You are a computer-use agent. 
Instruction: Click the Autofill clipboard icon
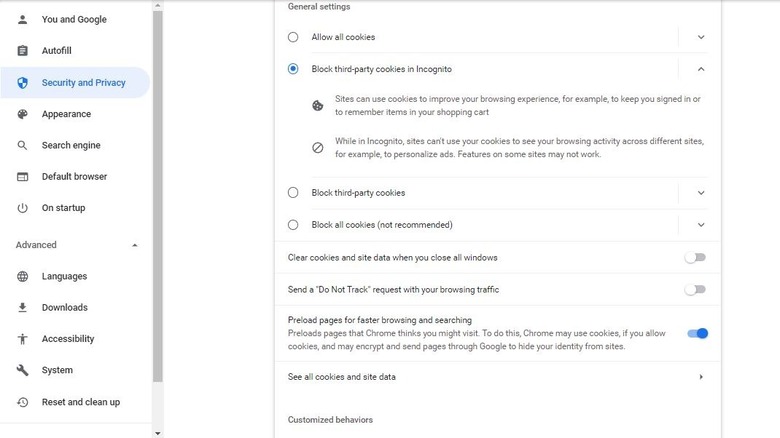point(23,51)
